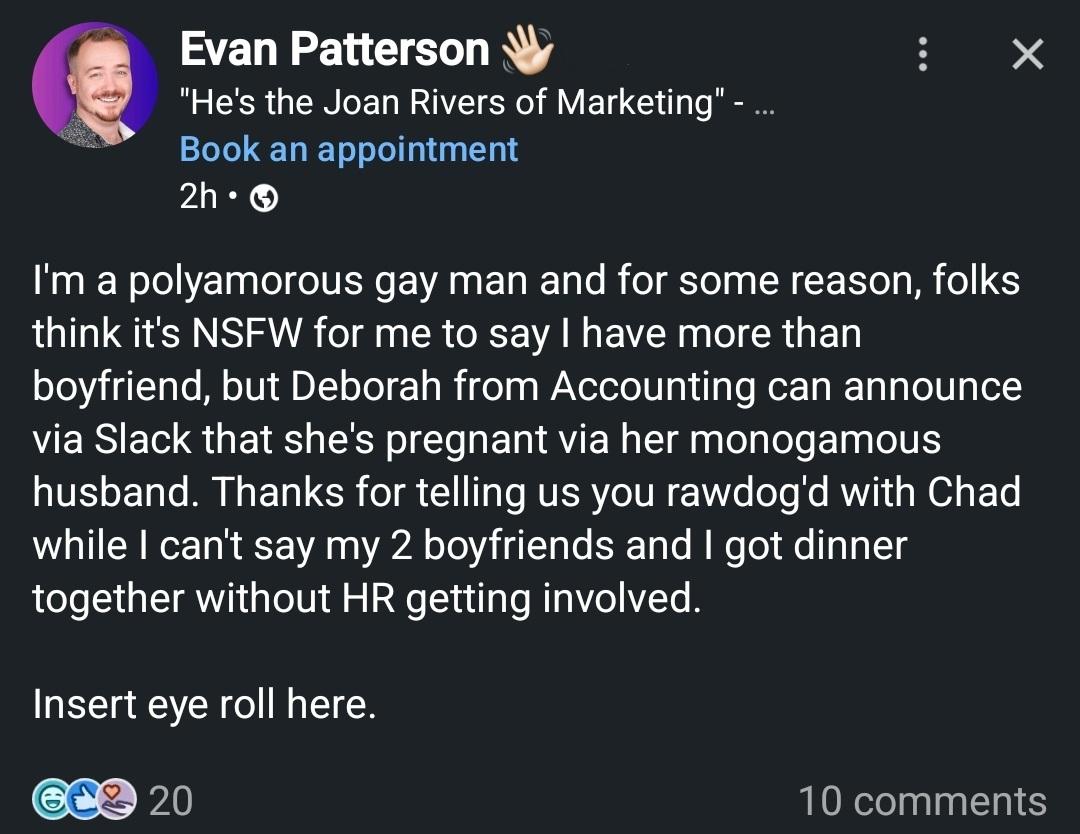
Task: Open the three-dot post options menu
Action: coord(923,54)
